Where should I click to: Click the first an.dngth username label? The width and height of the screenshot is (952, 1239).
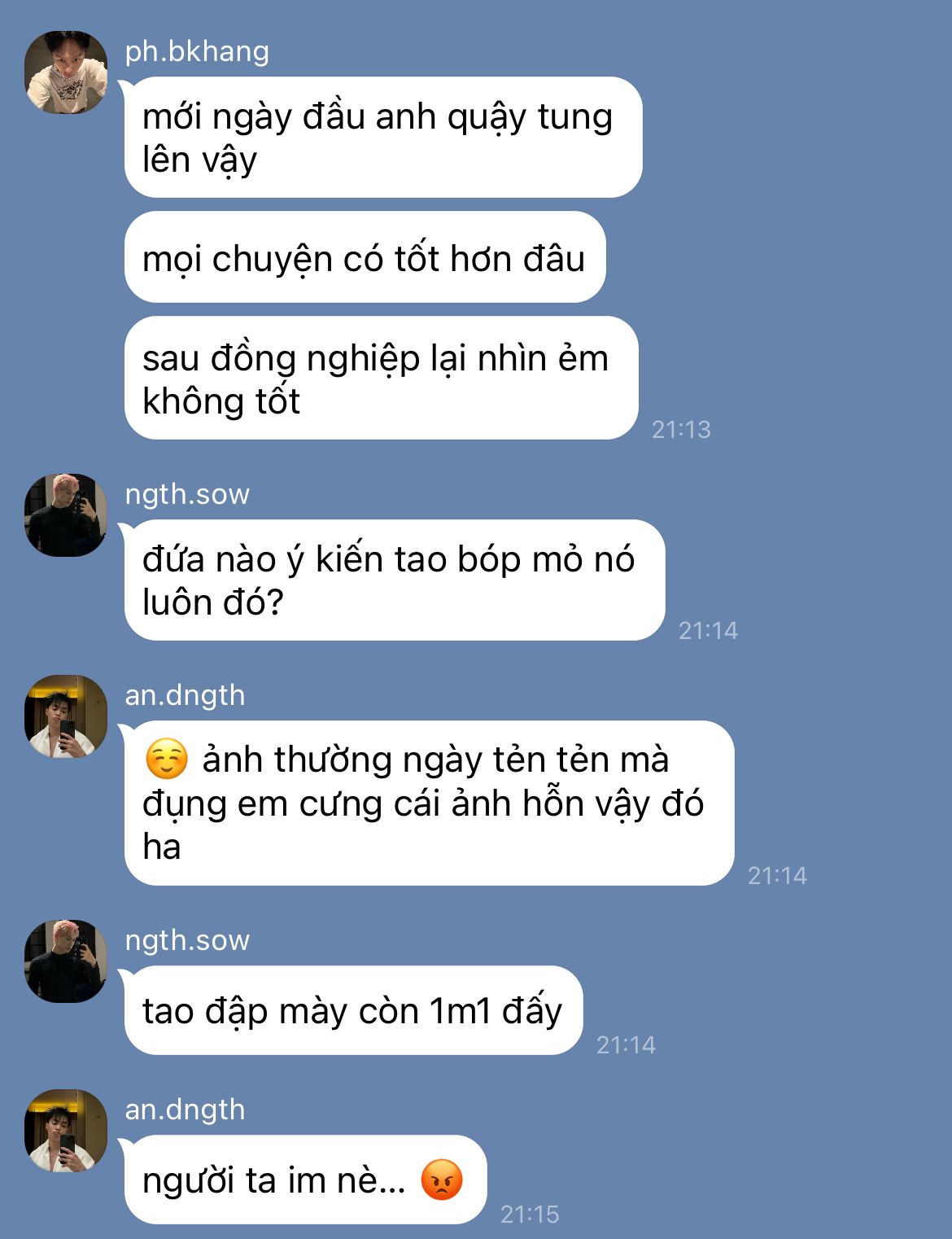click(185, 695)
